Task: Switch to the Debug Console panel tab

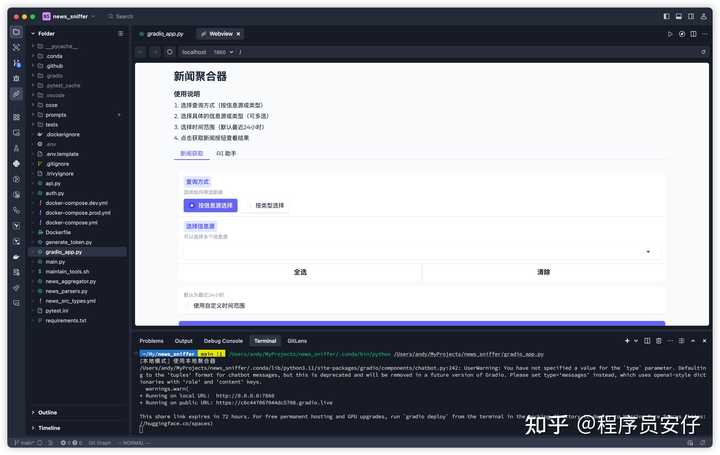Action: (x=223, y=341)
